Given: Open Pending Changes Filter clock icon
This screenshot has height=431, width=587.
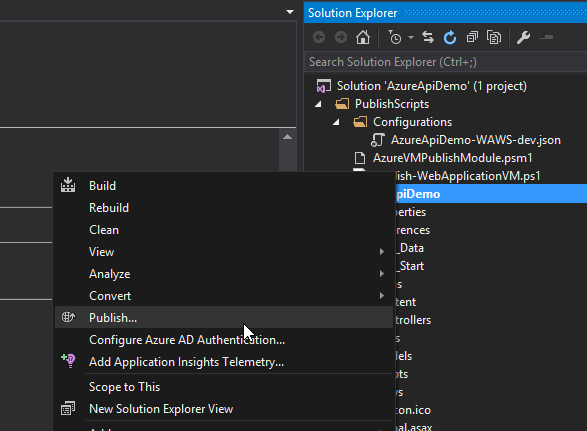Looking at the screenshot, I should pyautogui.click(x=395, y=37).
